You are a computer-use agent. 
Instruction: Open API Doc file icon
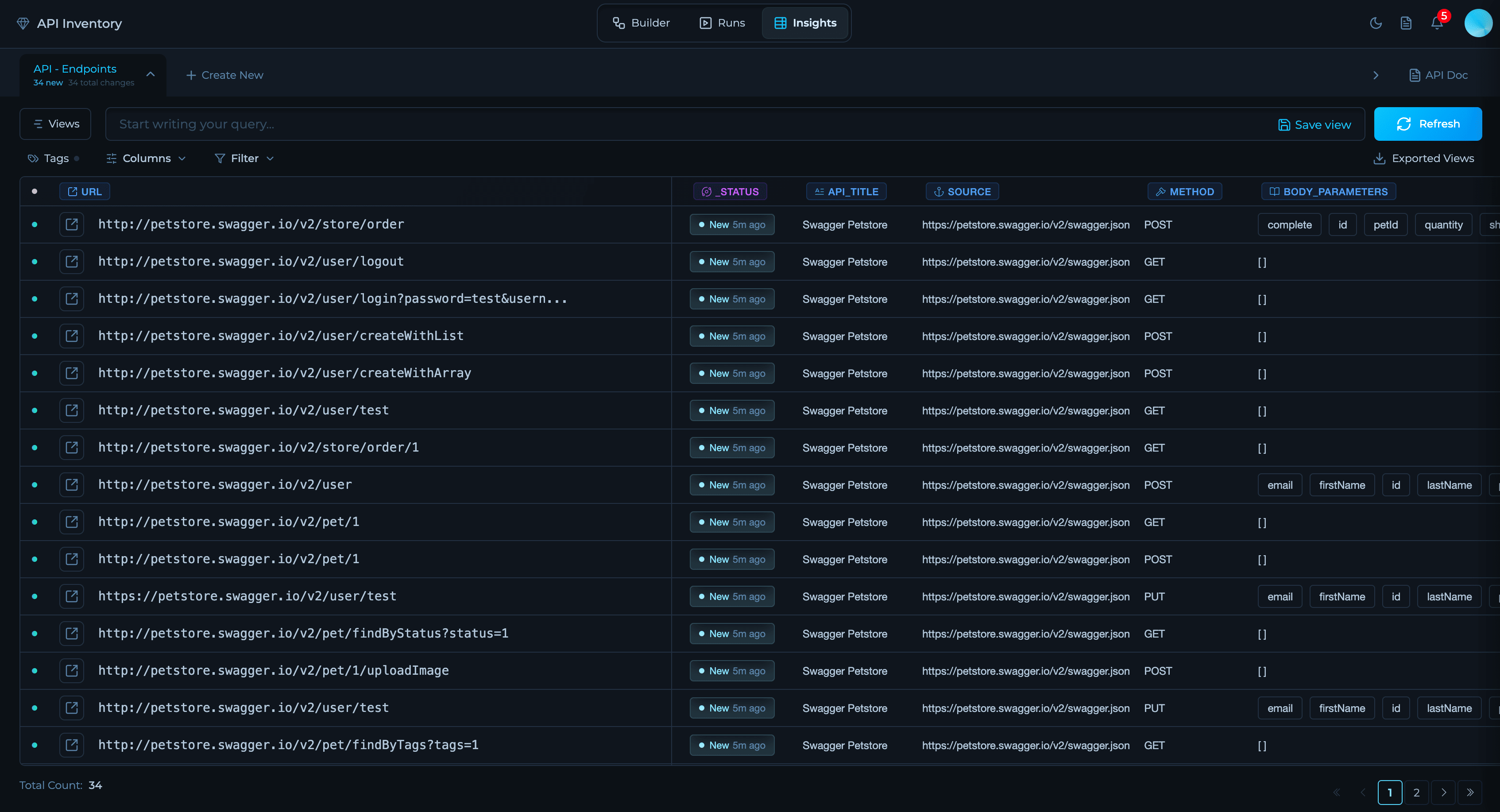(x=1415, y=75)
